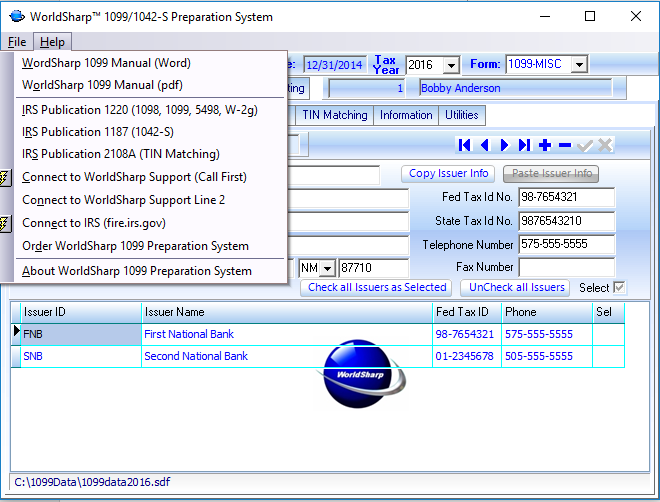660x502 pixels.
Task: Open About WorldSharp 1099 Preparation System
Action: (137, 271)
